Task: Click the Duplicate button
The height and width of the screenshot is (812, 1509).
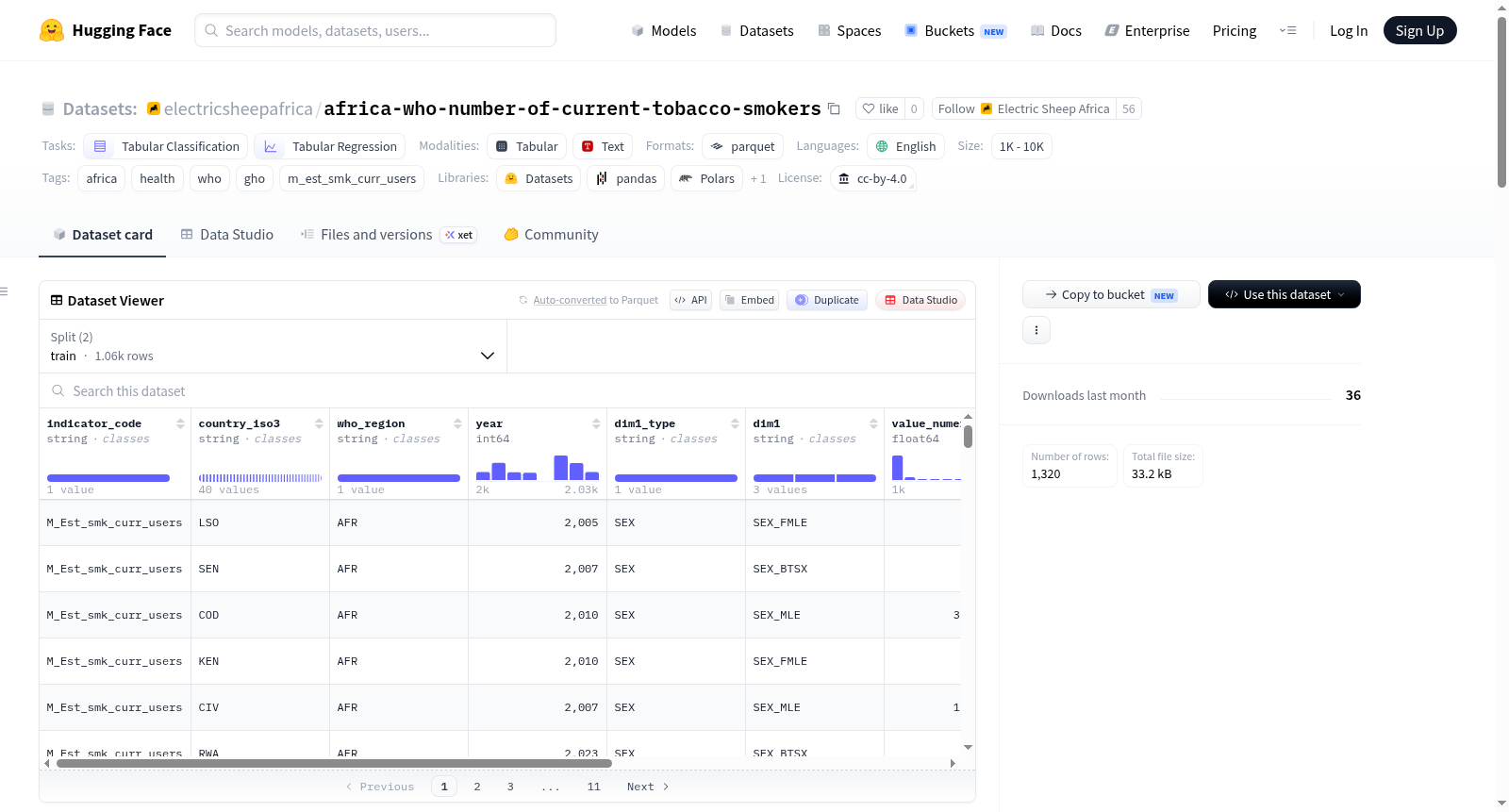Action: pos(827,300)
